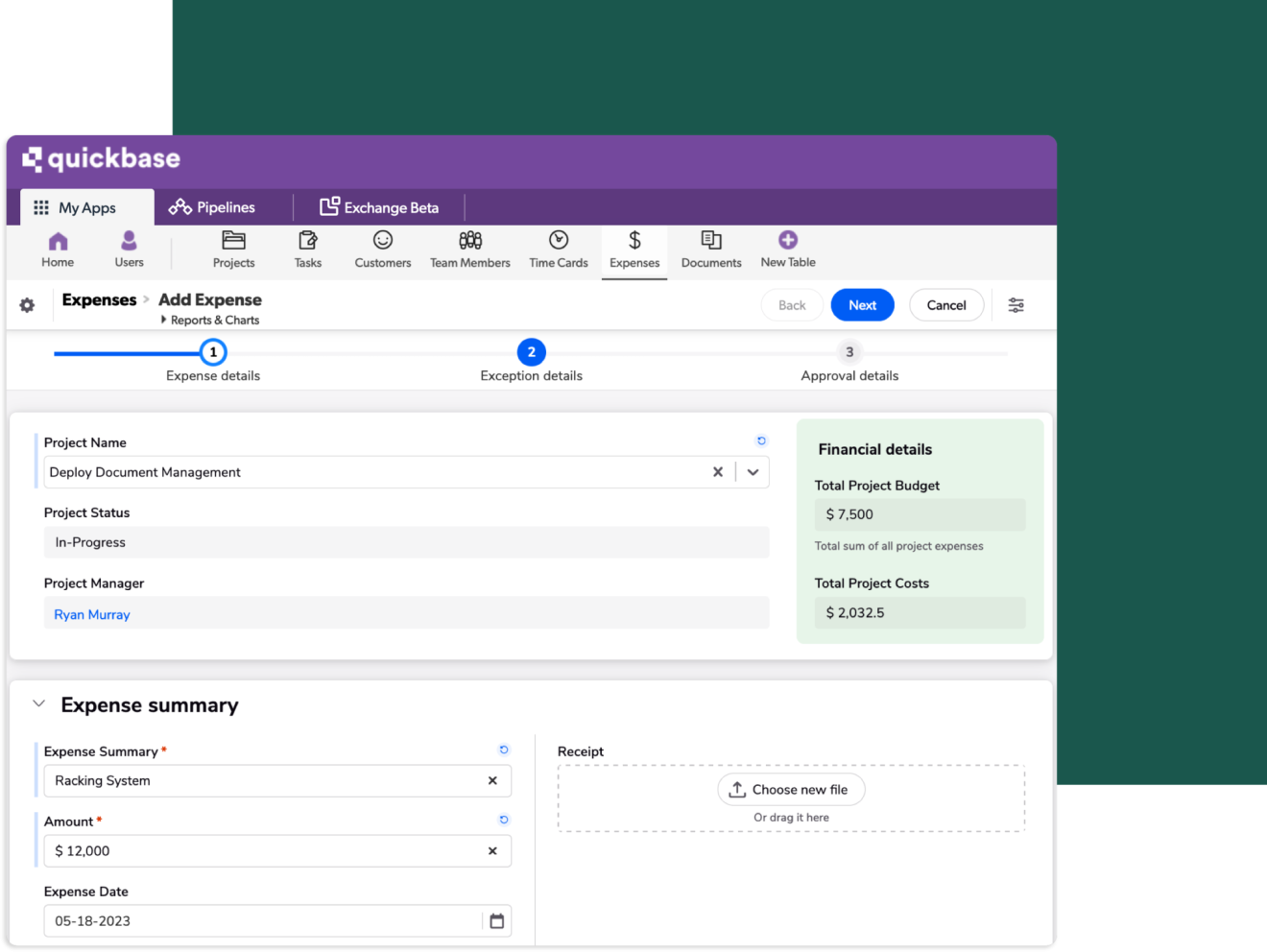Open the Tasks table icon
This screenshot has height=952, width=1267.
pyautogui.click(x=307, y=242)
